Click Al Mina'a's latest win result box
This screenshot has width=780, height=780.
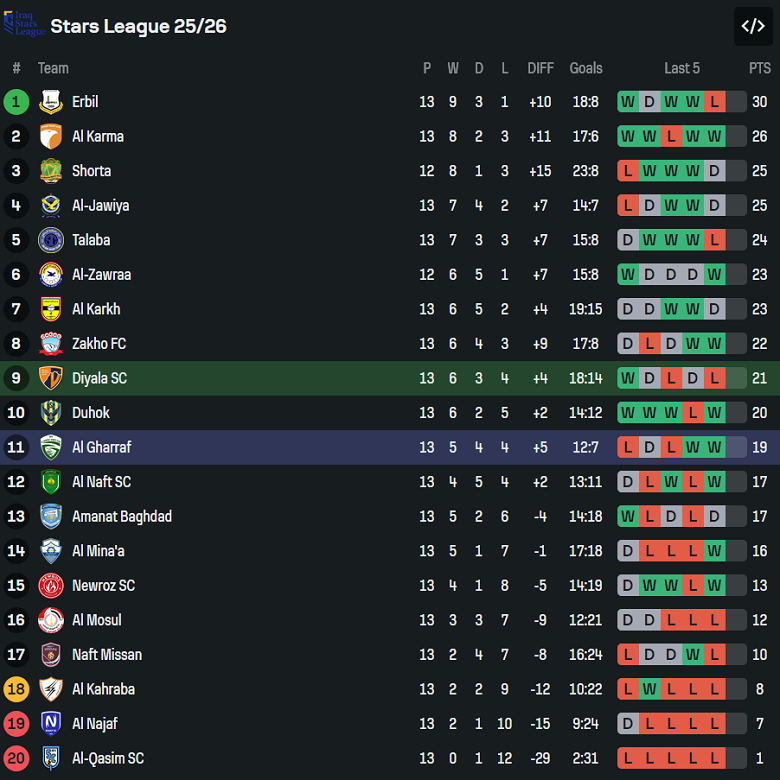click(x=714, y=551)
